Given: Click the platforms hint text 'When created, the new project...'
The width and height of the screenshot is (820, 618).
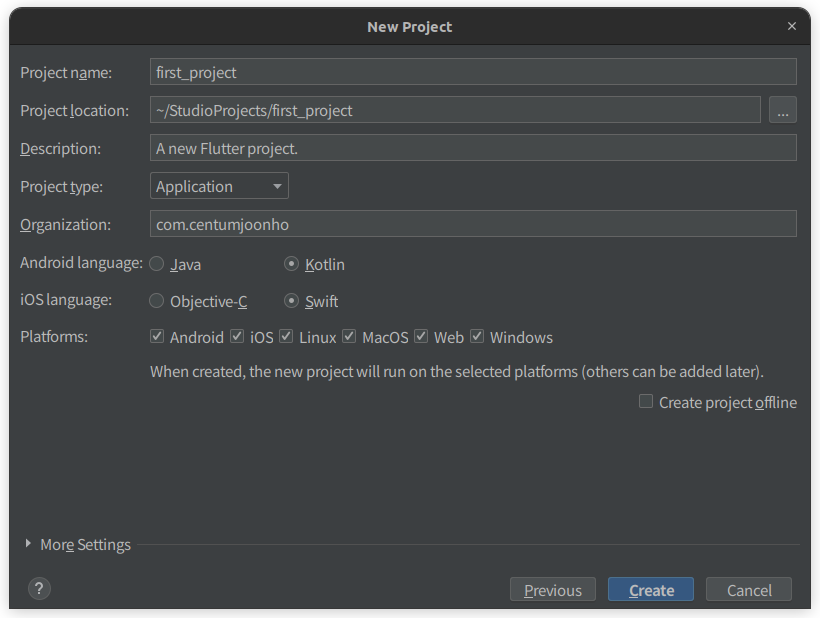Looking at the screenshot, I should tap(457, 372).
